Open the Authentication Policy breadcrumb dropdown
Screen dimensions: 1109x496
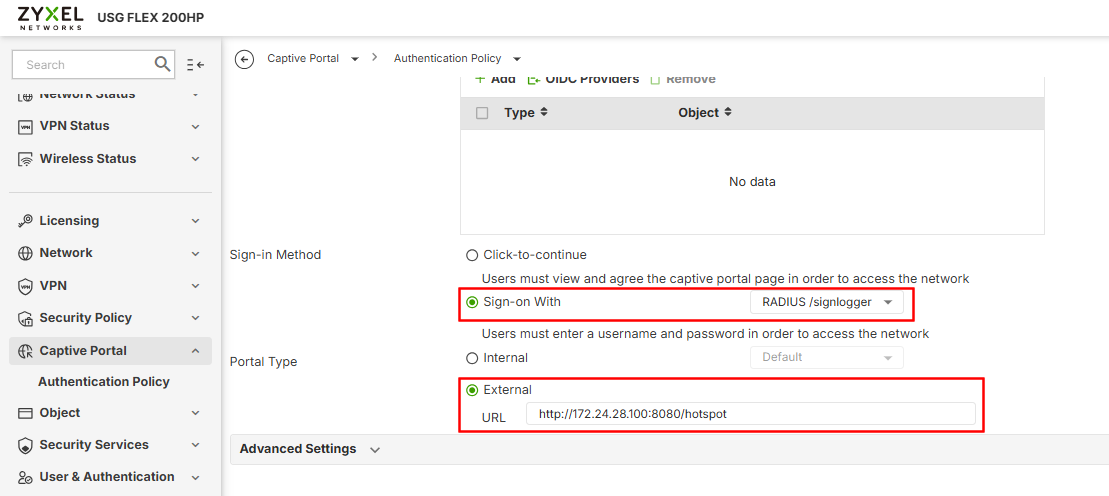(517, 59)
